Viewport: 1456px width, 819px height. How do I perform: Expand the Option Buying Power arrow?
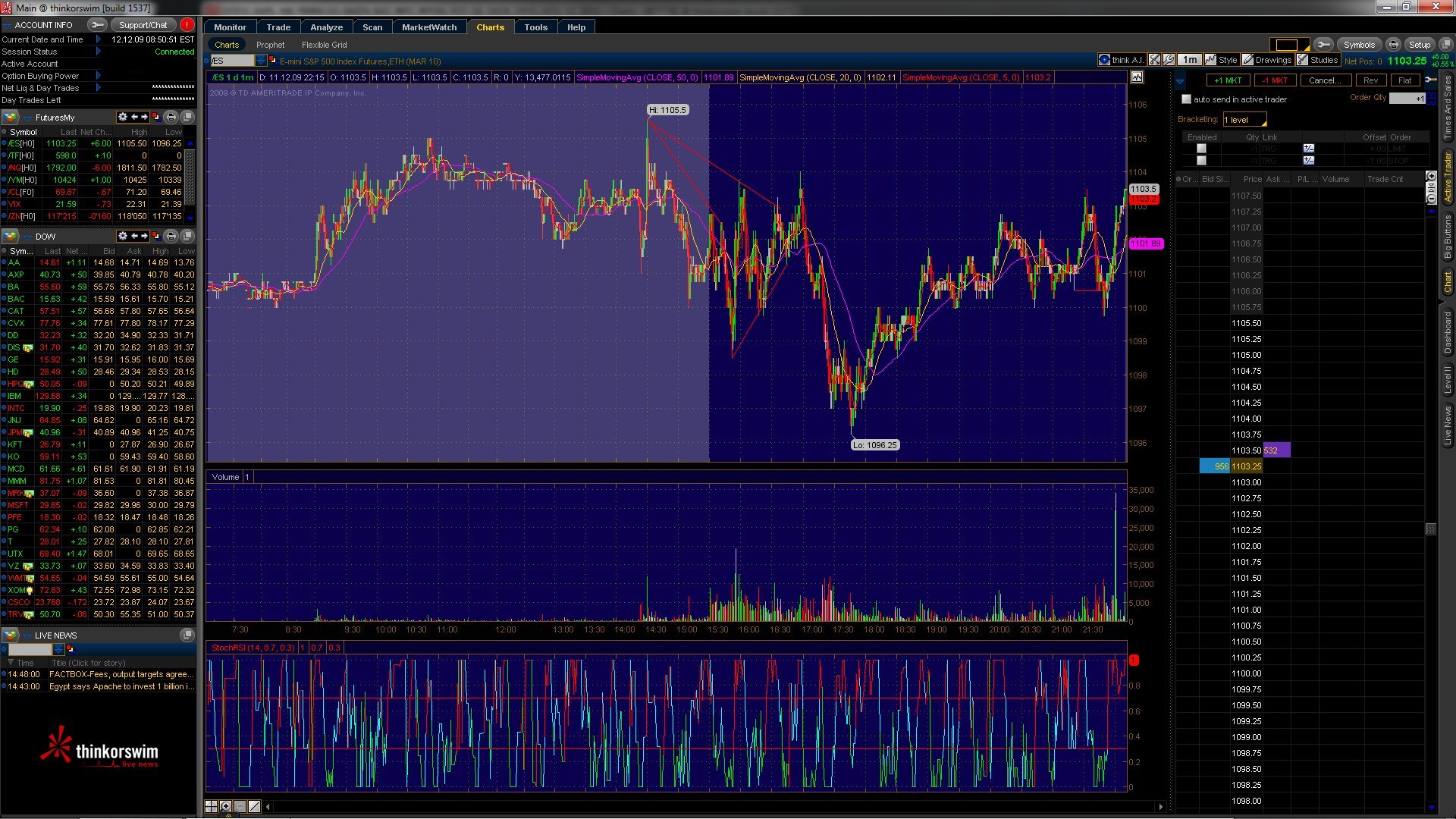[x=98, y=76]
